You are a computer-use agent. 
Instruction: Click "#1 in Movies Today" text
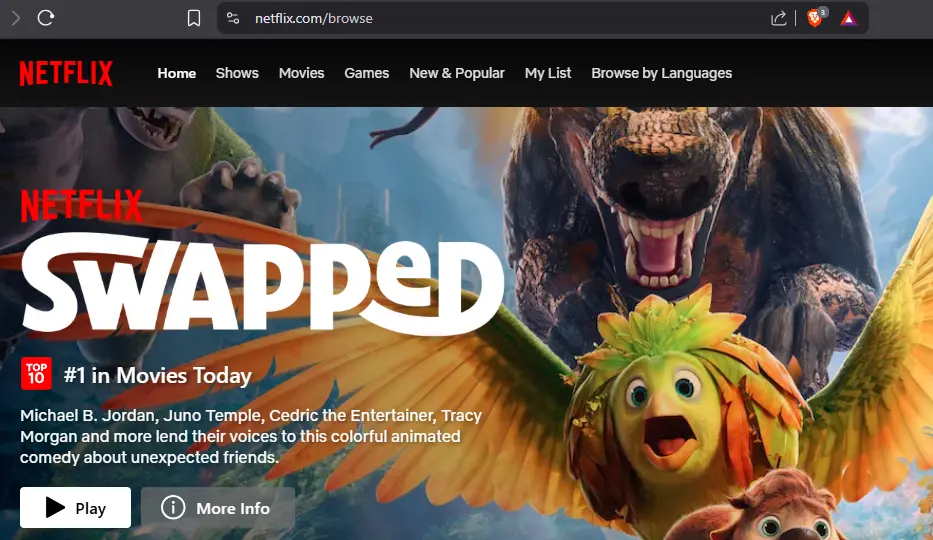[158, 375]
